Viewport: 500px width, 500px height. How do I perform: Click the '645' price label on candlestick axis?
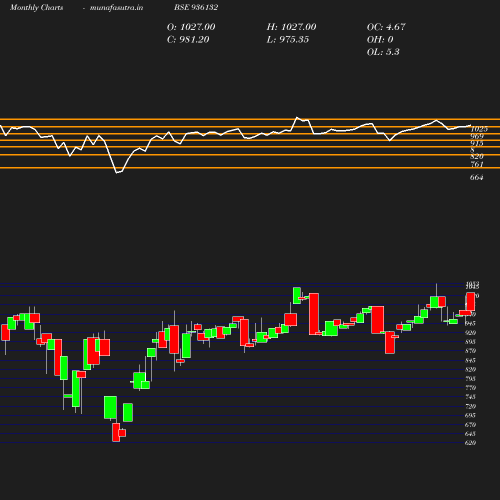coord(470,434)
